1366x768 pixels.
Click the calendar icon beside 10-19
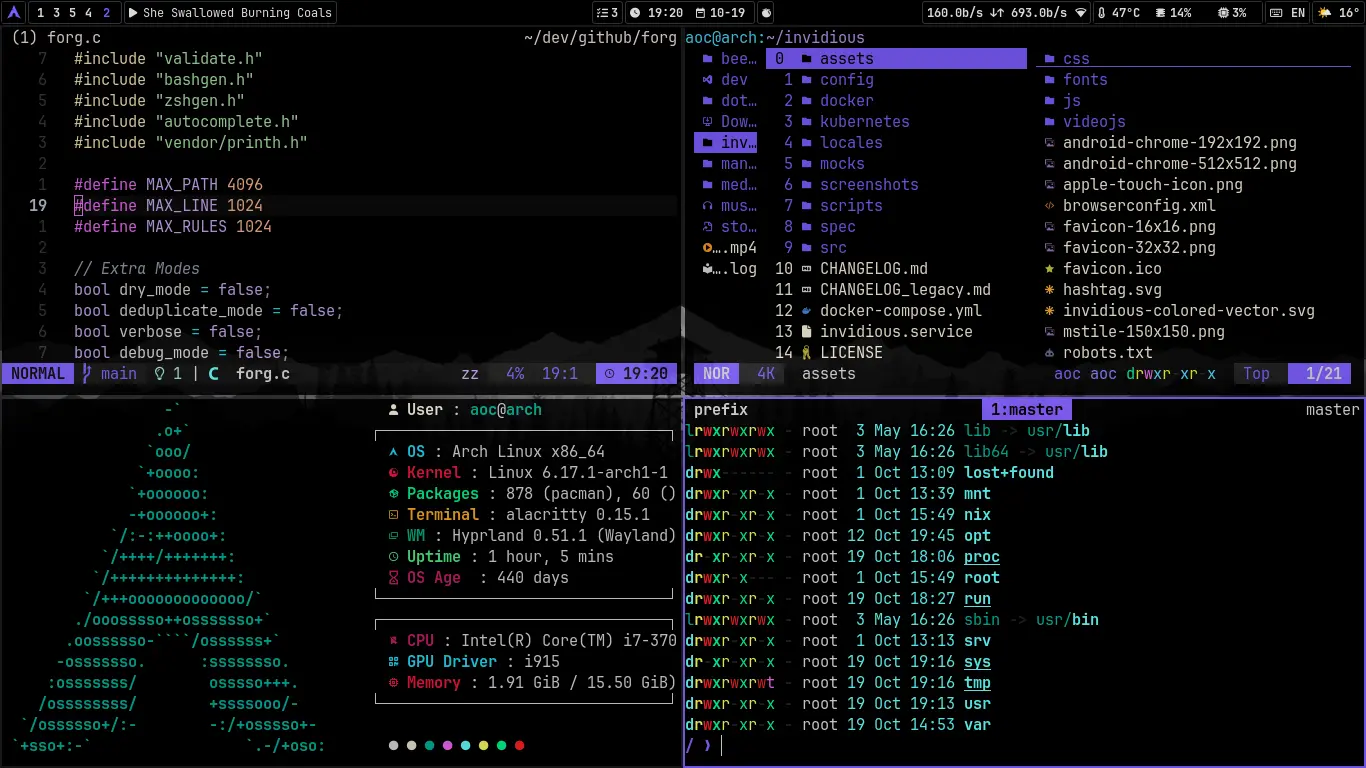(x=698, y=13)
